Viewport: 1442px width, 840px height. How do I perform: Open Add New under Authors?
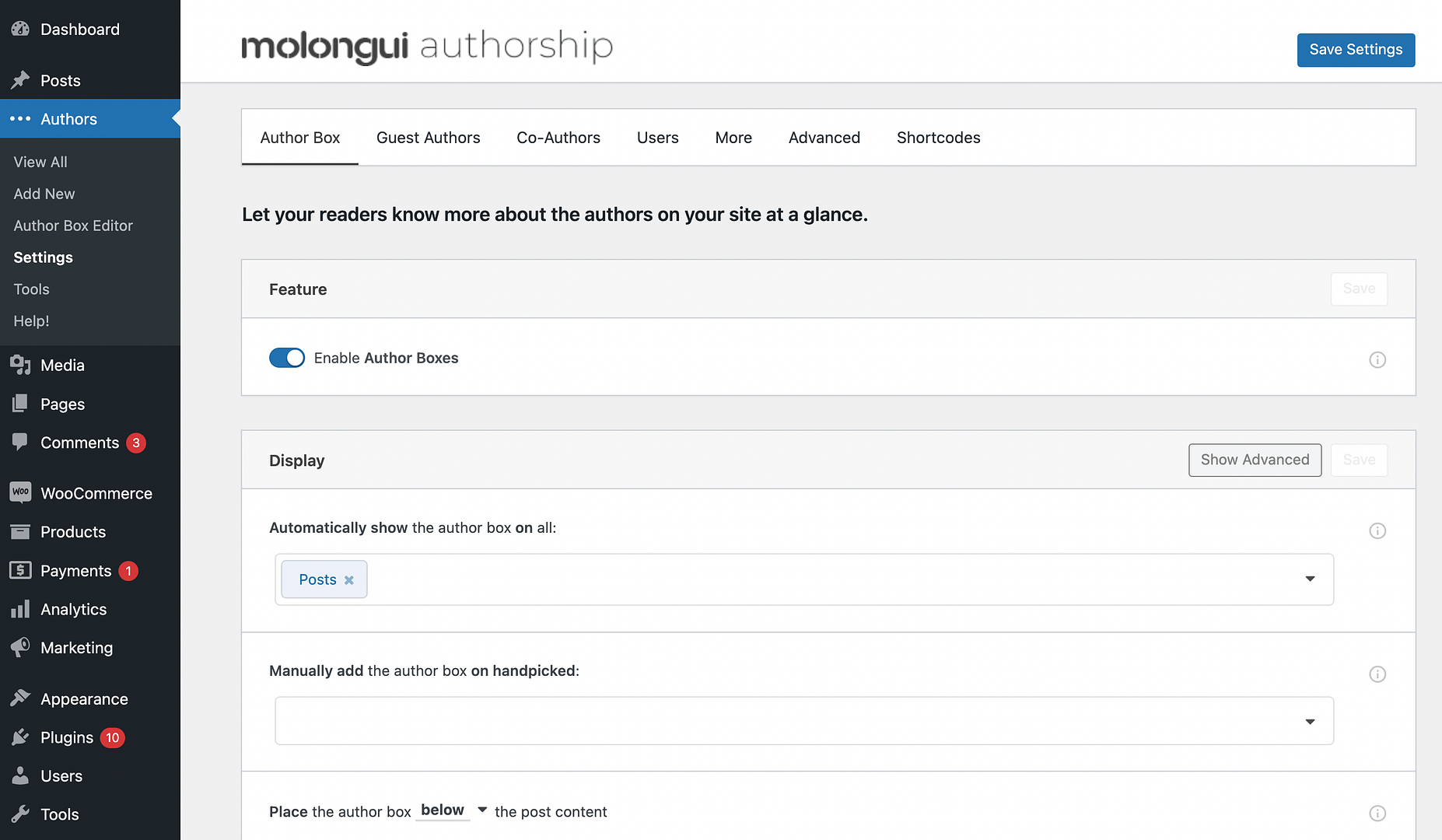coord(44,194)
